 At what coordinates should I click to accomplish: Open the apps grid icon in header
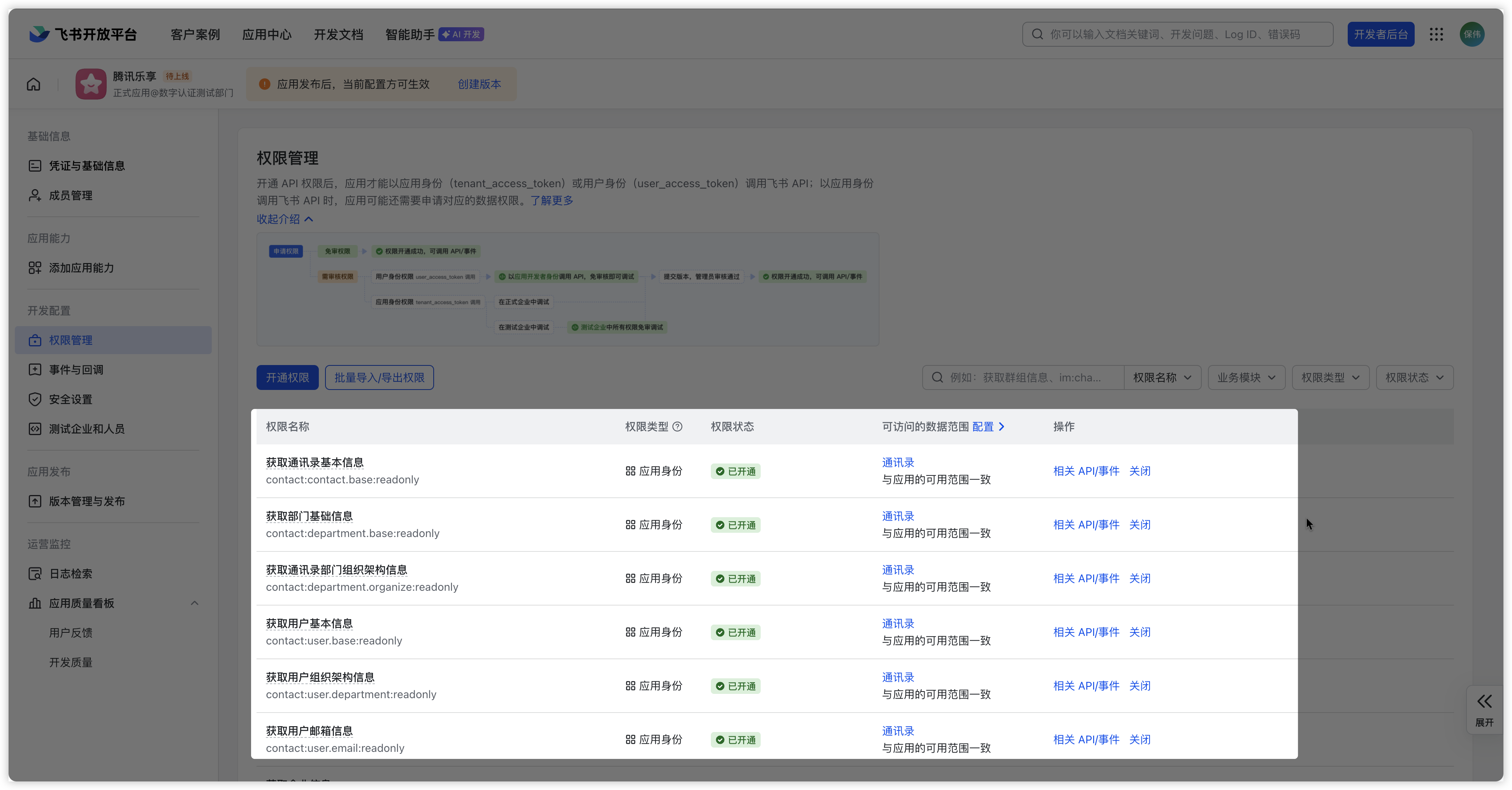(x=1436, y=34)
